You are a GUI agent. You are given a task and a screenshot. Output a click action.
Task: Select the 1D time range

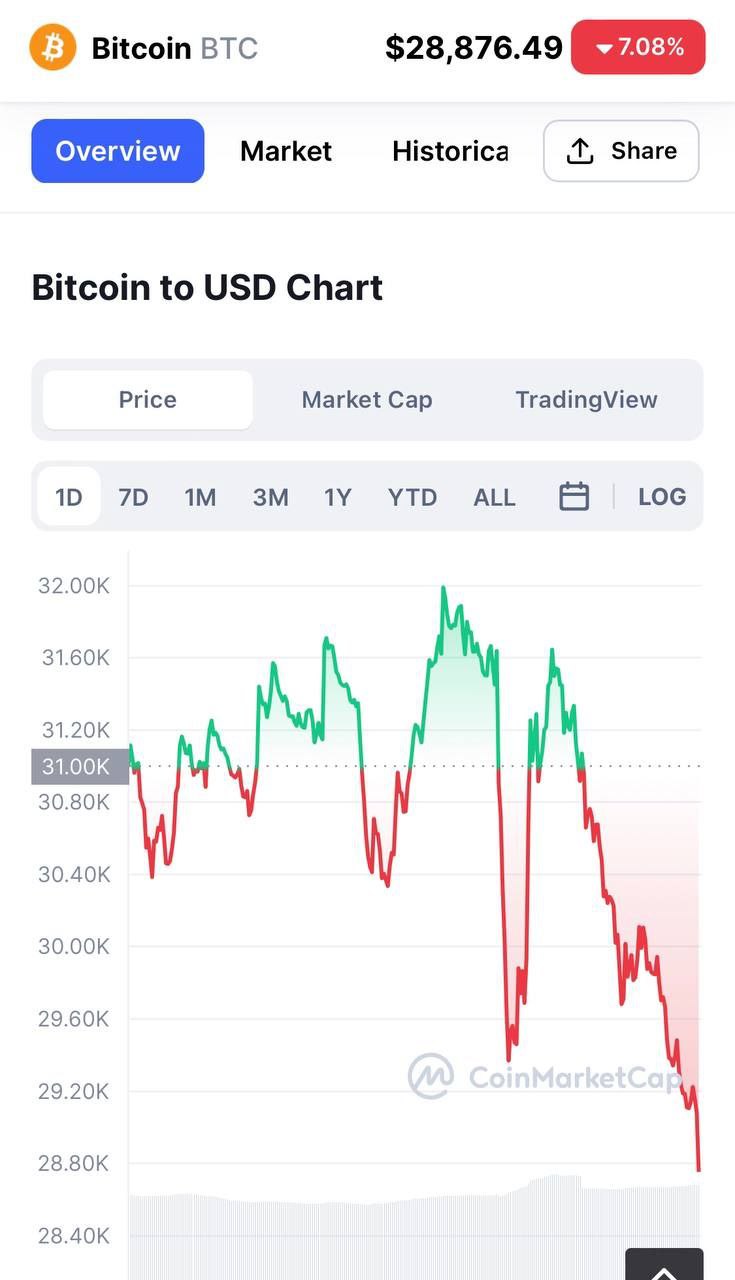[x=69, y=497]
